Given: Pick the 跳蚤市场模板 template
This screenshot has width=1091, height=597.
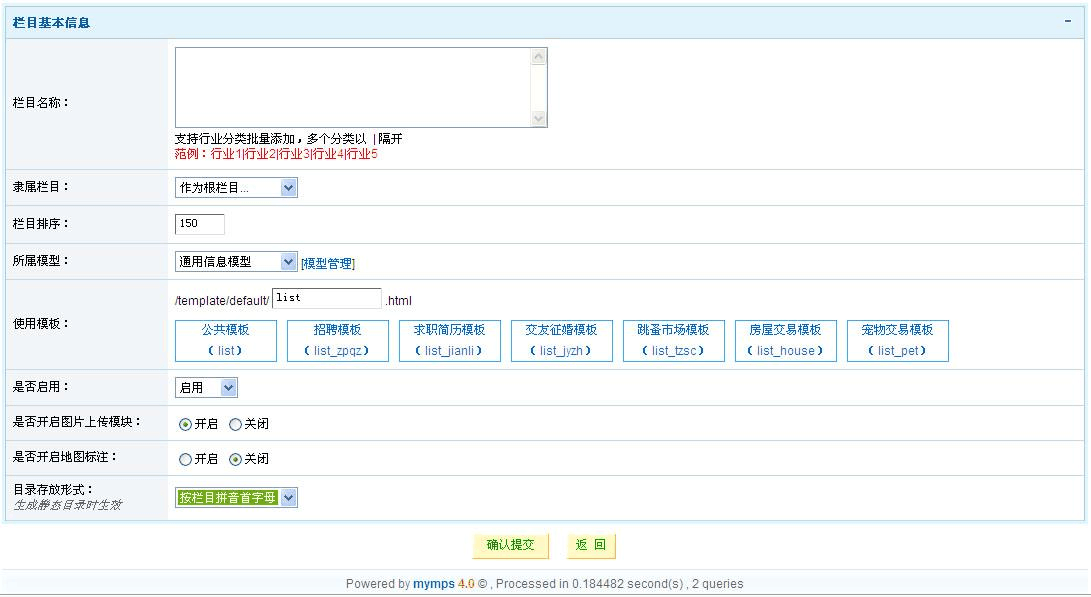Looking at the screenshot, I should point(673,341).
